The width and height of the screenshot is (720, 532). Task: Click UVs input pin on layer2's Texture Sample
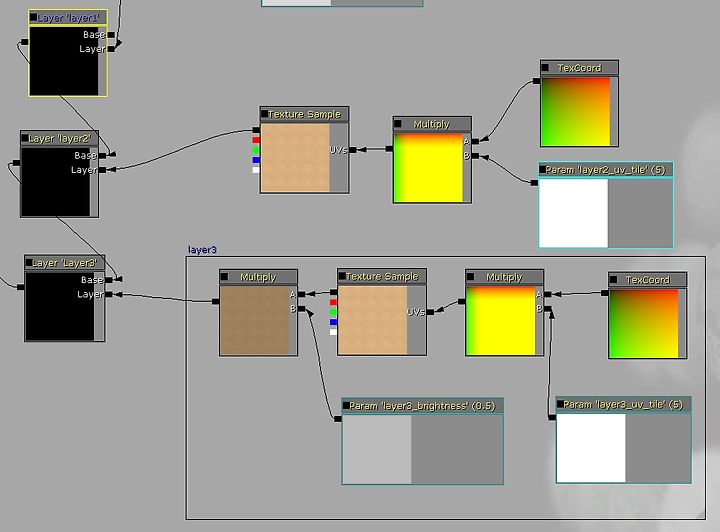tap(353, 150)
